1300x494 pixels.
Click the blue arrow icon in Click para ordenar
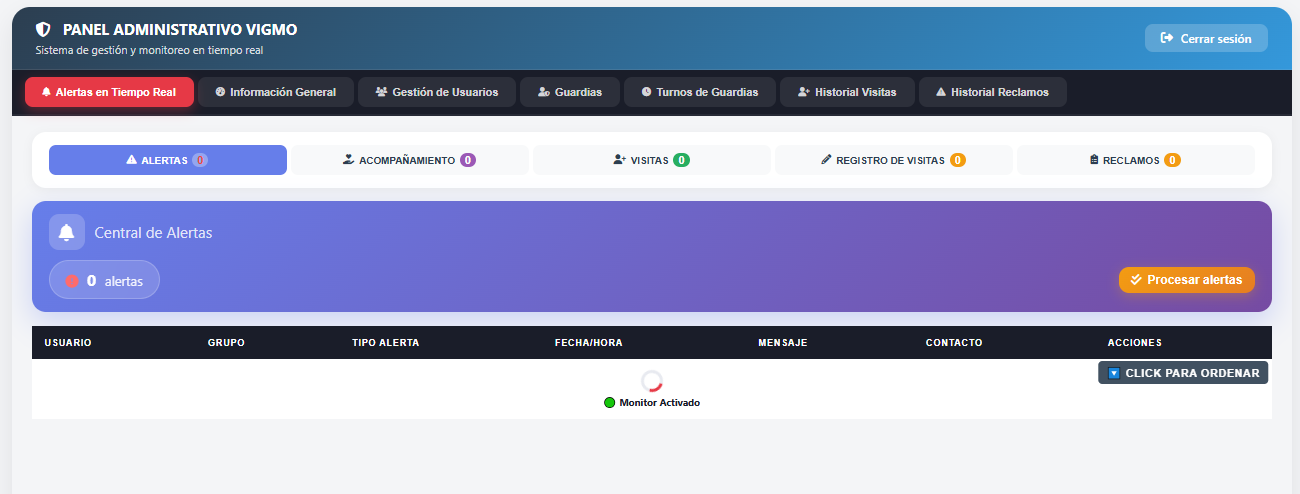[x=1114, y=373]
